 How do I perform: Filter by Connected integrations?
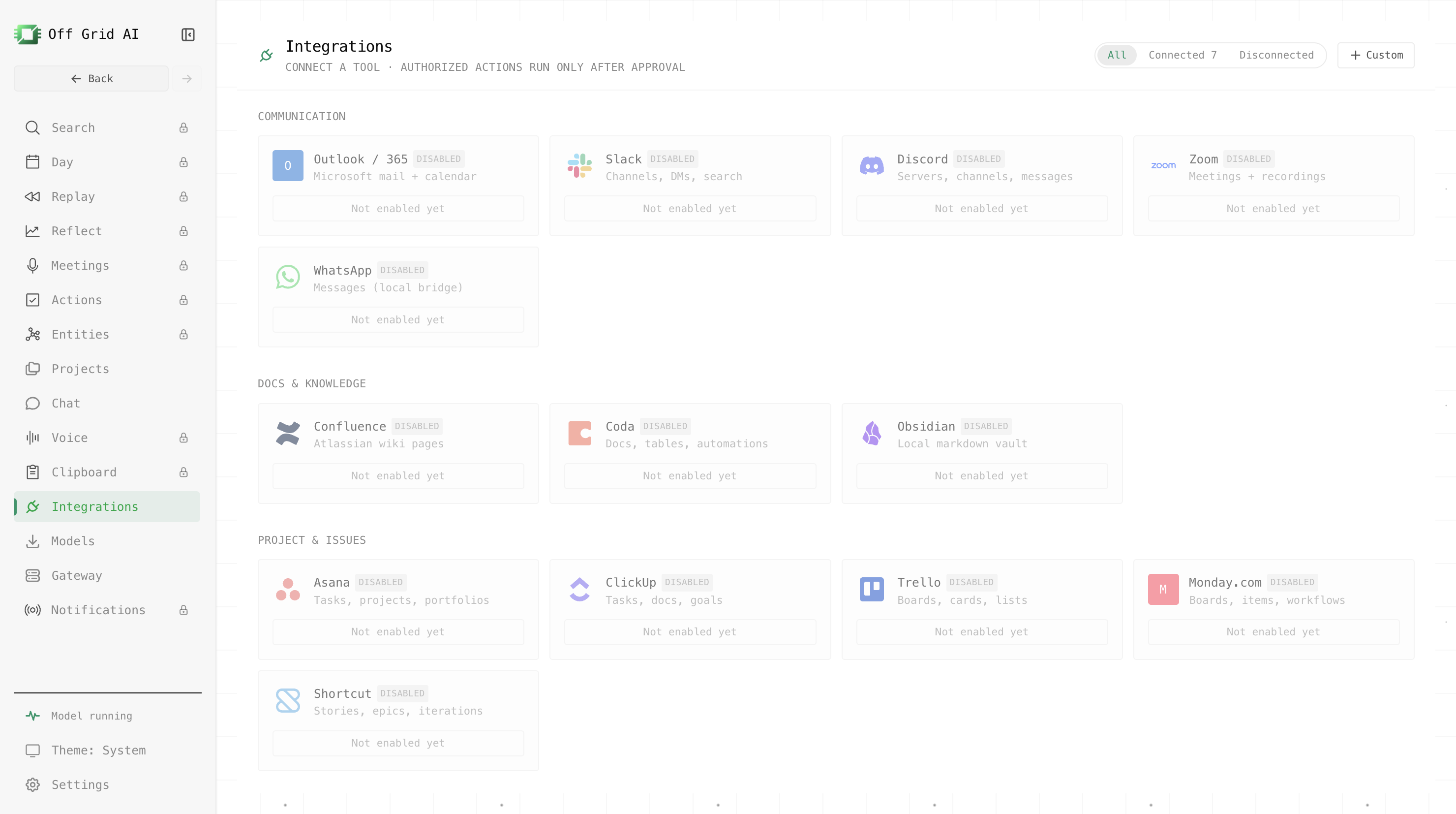coord(1183,55)
